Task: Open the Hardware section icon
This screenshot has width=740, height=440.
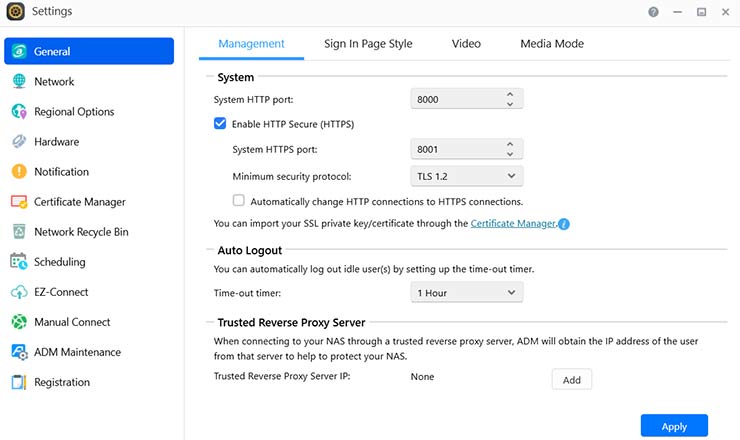Action: (x=18, y=142)
